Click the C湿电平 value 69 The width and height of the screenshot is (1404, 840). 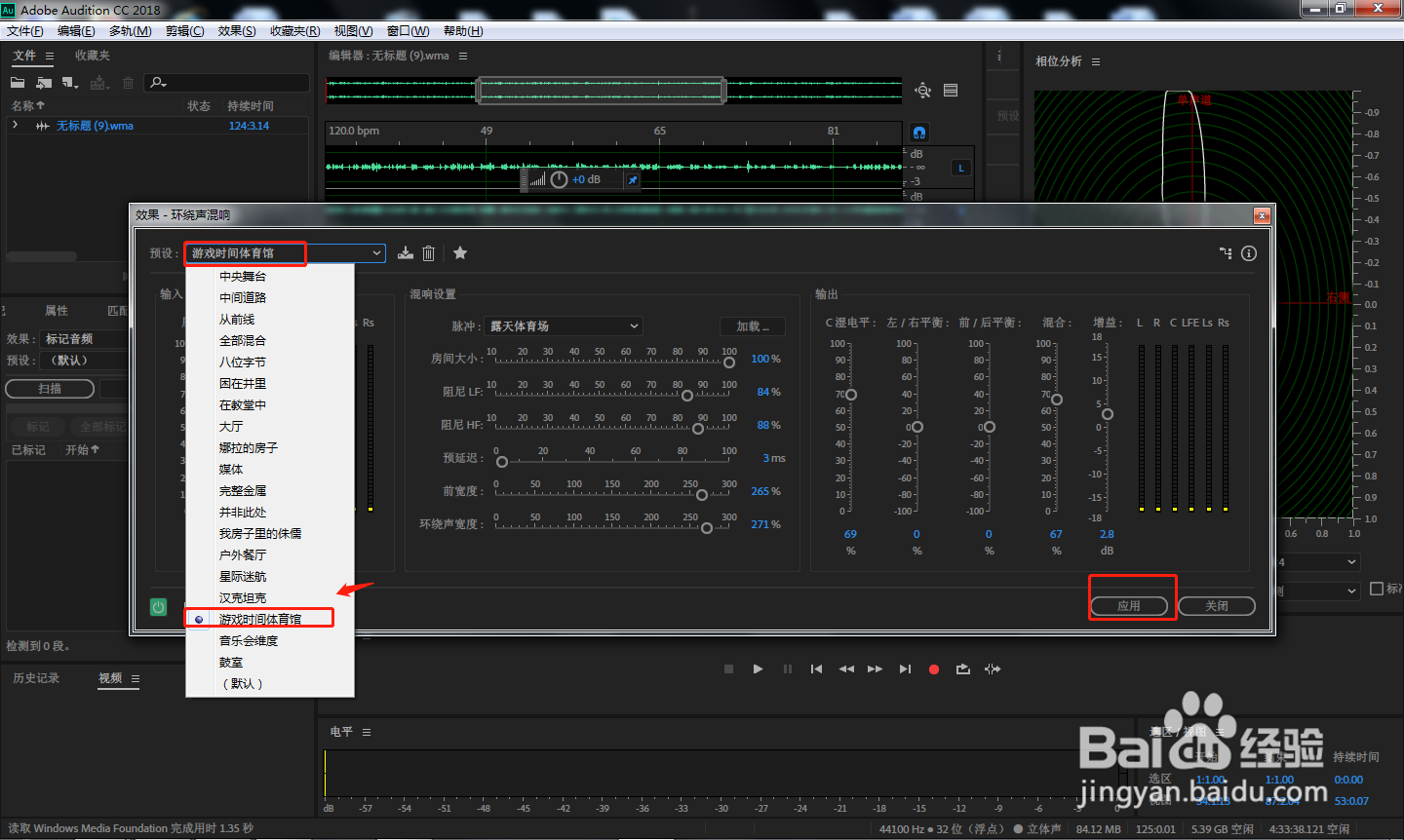(x=850, y=534)
